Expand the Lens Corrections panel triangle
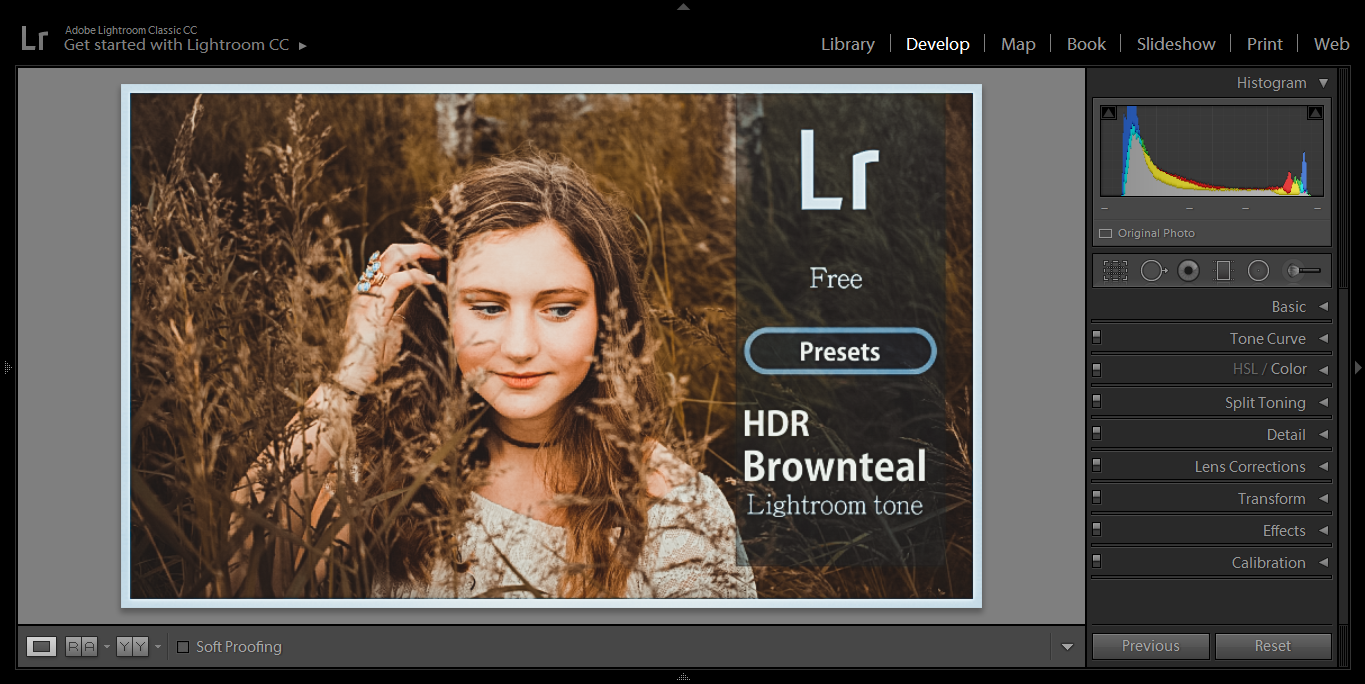 [1323, 467]
